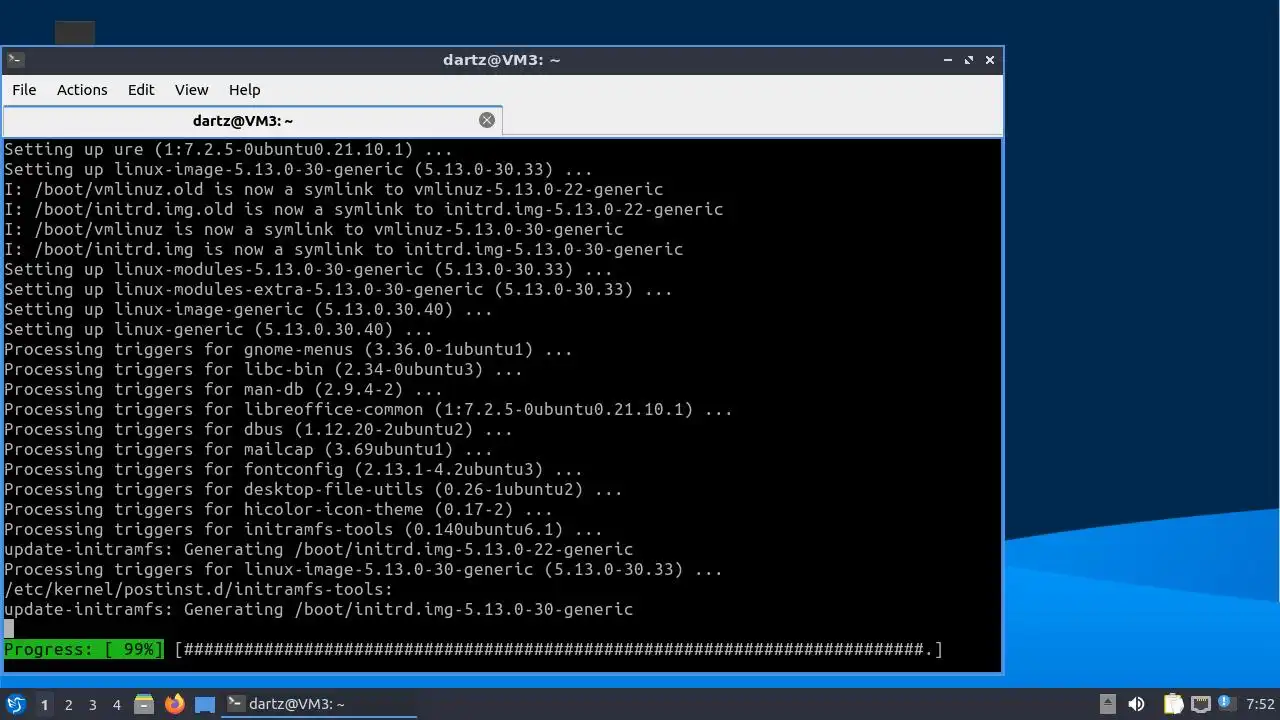Switch to virtual desktop 1
The width and height of the screenshot is (1280, 720).
44,705
